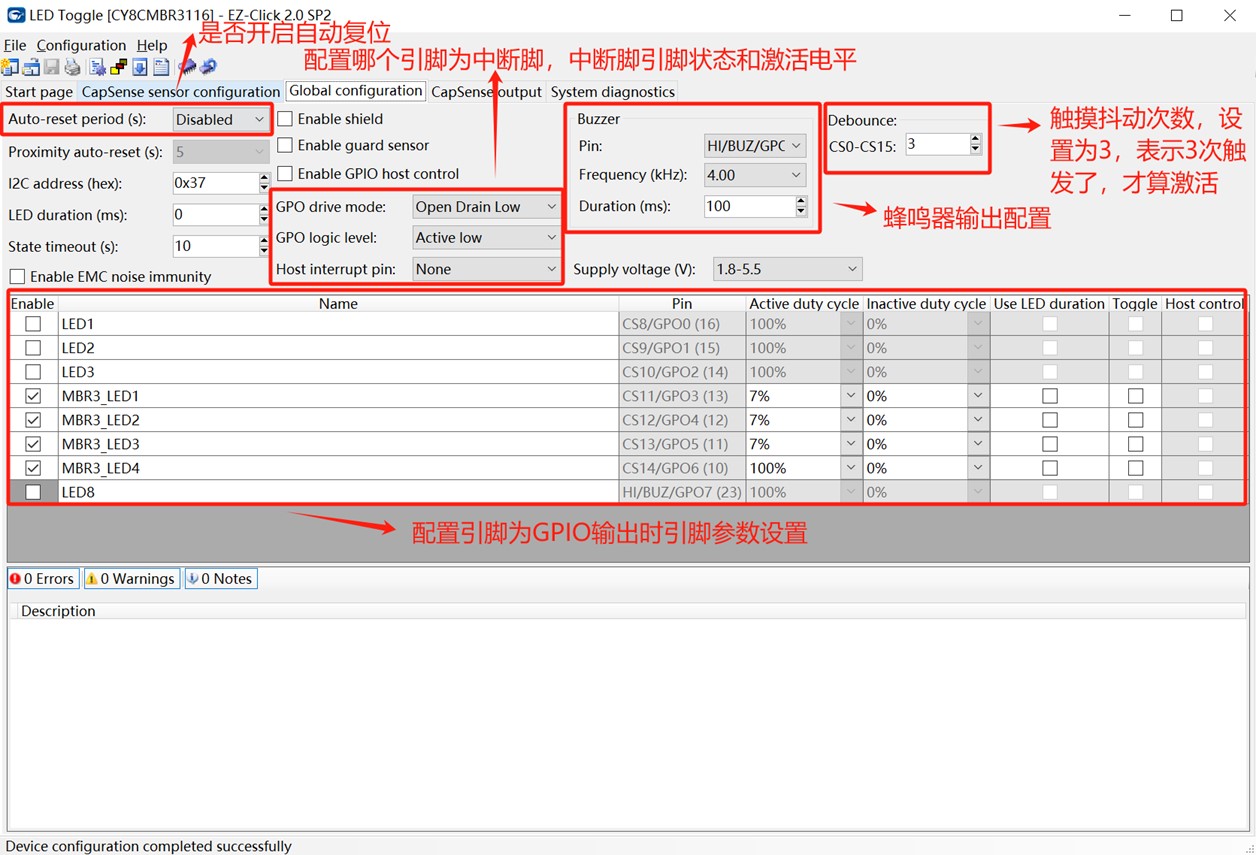This screenshot has height=855, width=1256.
Task: Click the generate configuration gear-document icon
Action: (97, 67)
